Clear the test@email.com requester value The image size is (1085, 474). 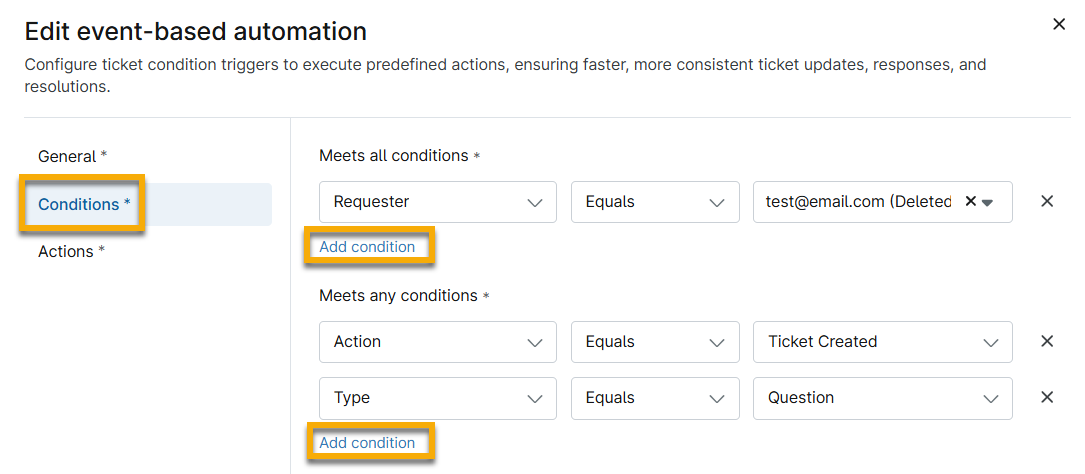pos(970,201)
